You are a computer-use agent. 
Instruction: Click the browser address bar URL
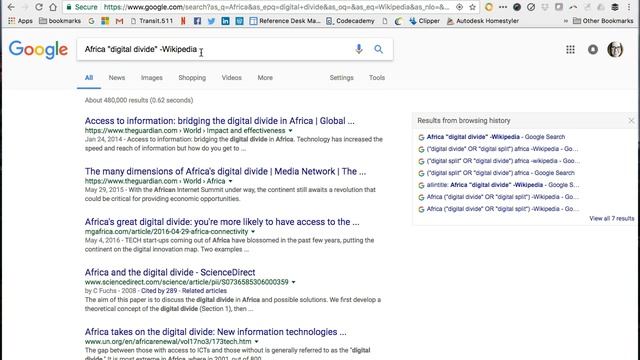(277, 7)
